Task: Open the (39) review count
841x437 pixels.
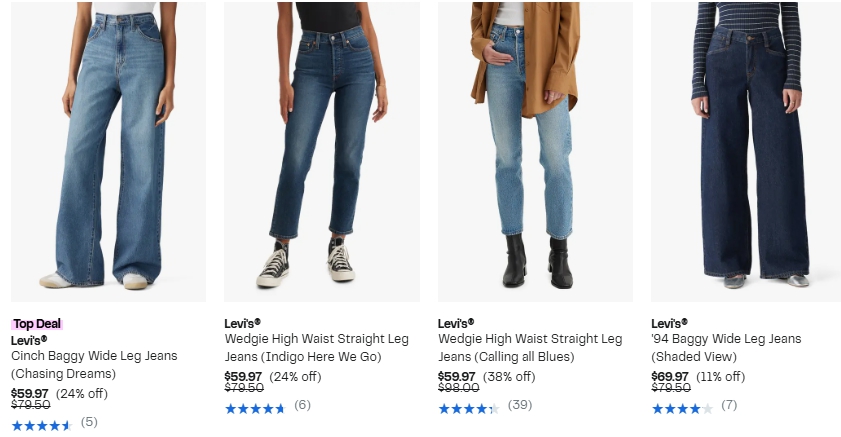Action: click(520, 404)
